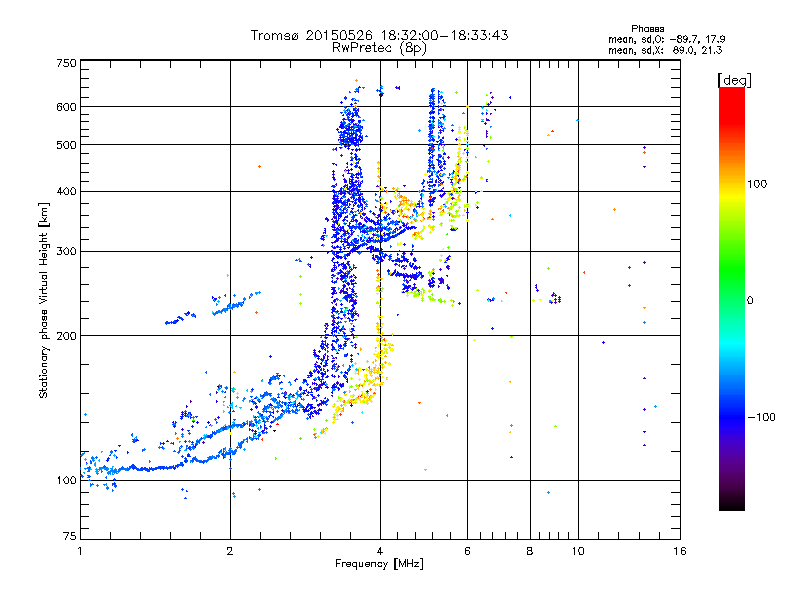Click the subtitle "RwPretec (8p)"
800x600 pixels.
[379, 48]
